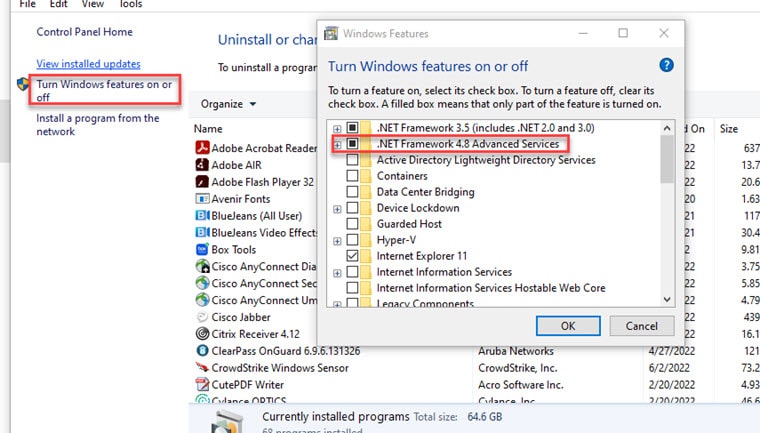
Task: Click Install a program from the network
Action: click(x=97, y=125)
